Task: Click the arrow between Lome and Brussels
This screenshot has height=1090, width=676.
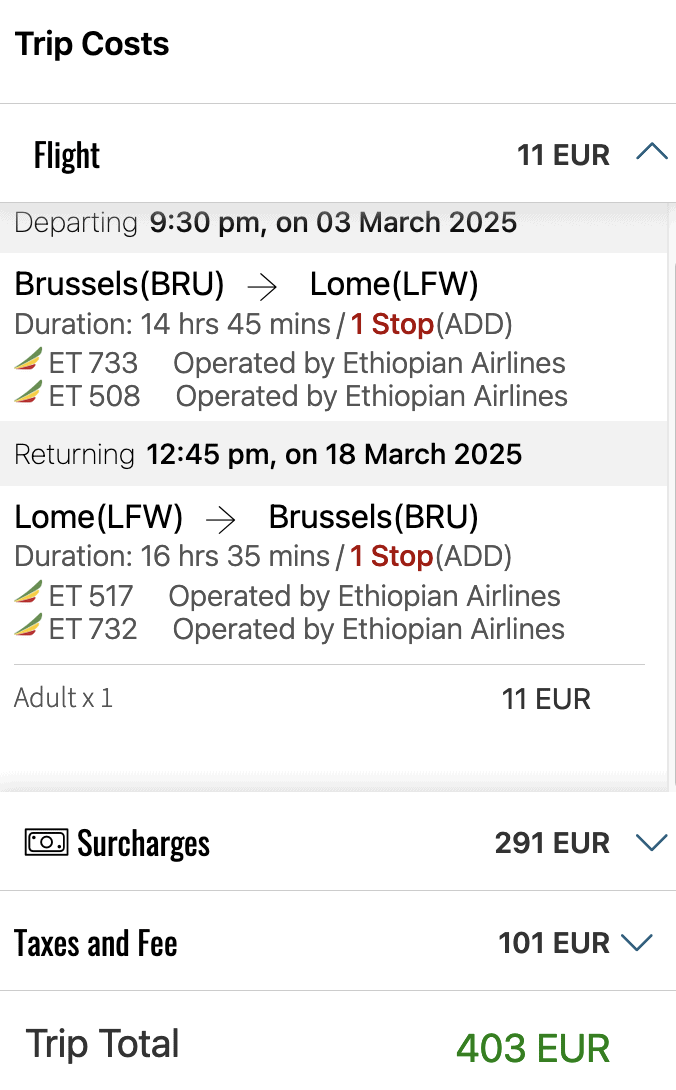Action: tap(221, 519)
